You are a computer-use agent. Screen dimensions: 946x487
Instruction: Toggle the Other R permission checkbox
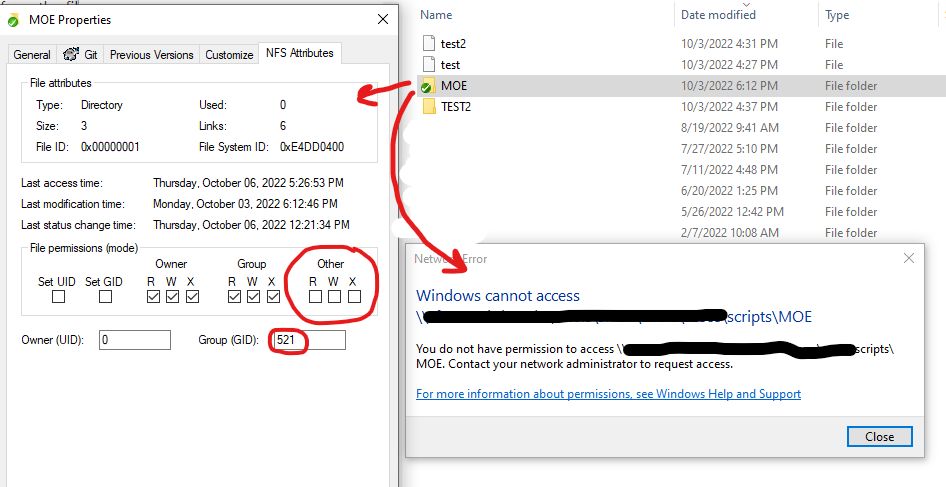[315, 297]
